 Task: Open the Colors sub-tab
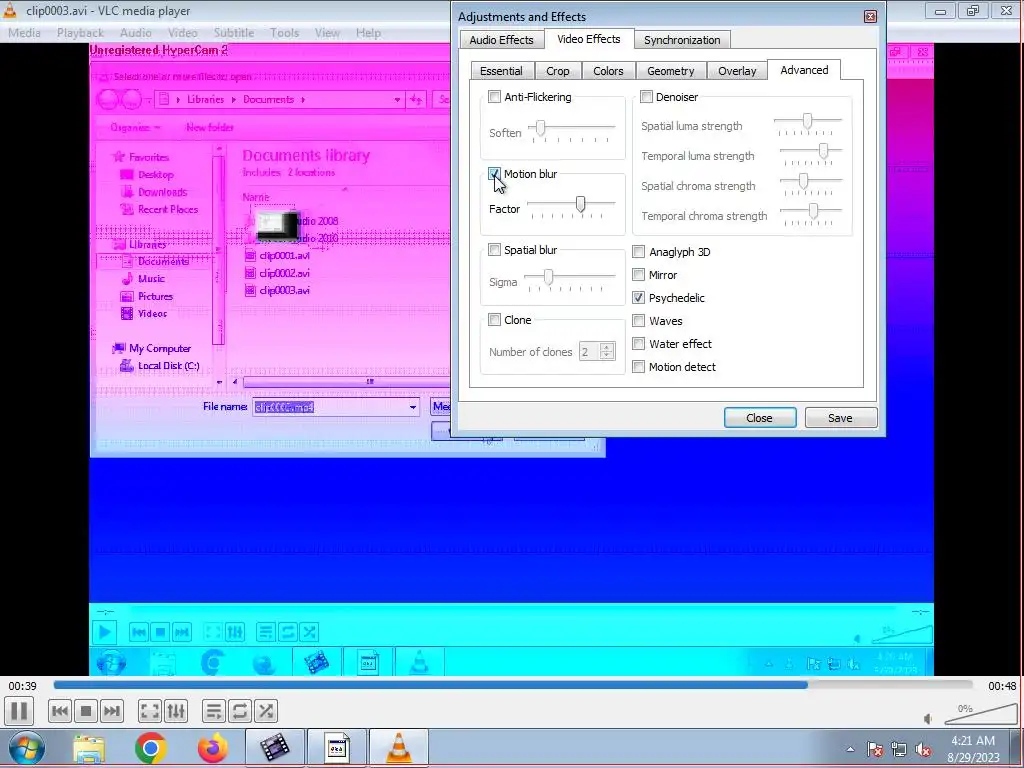tap(608, 71)
